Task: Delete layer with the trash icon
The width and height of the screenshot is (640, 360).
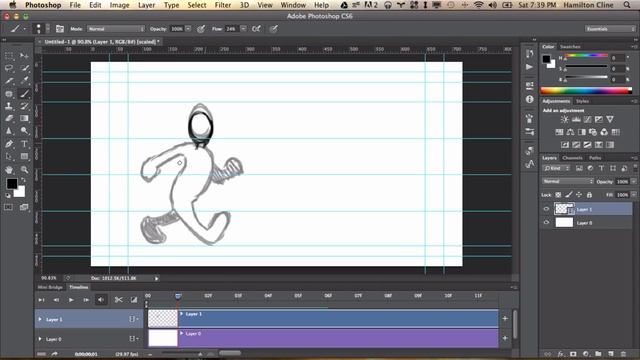Action: pos(623,354)
